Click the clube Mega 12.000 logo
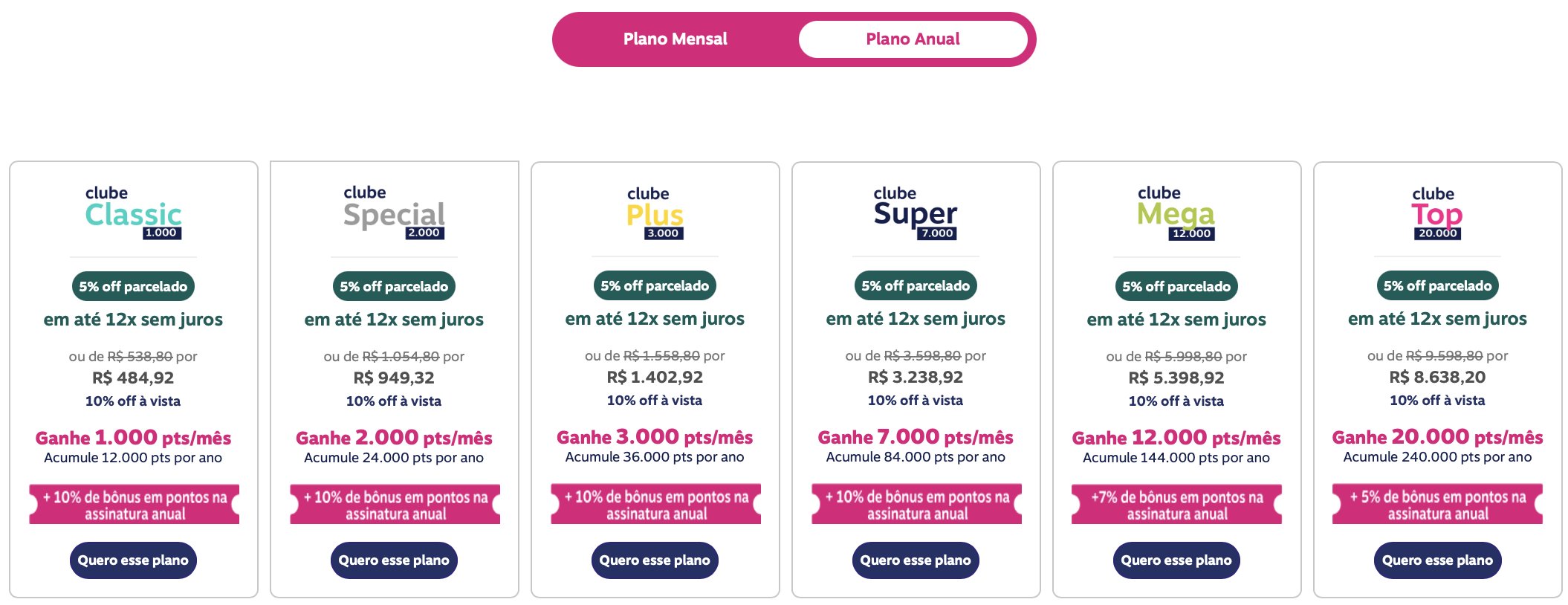This screenshot has height=605, width=1568. click(1176, 213)
